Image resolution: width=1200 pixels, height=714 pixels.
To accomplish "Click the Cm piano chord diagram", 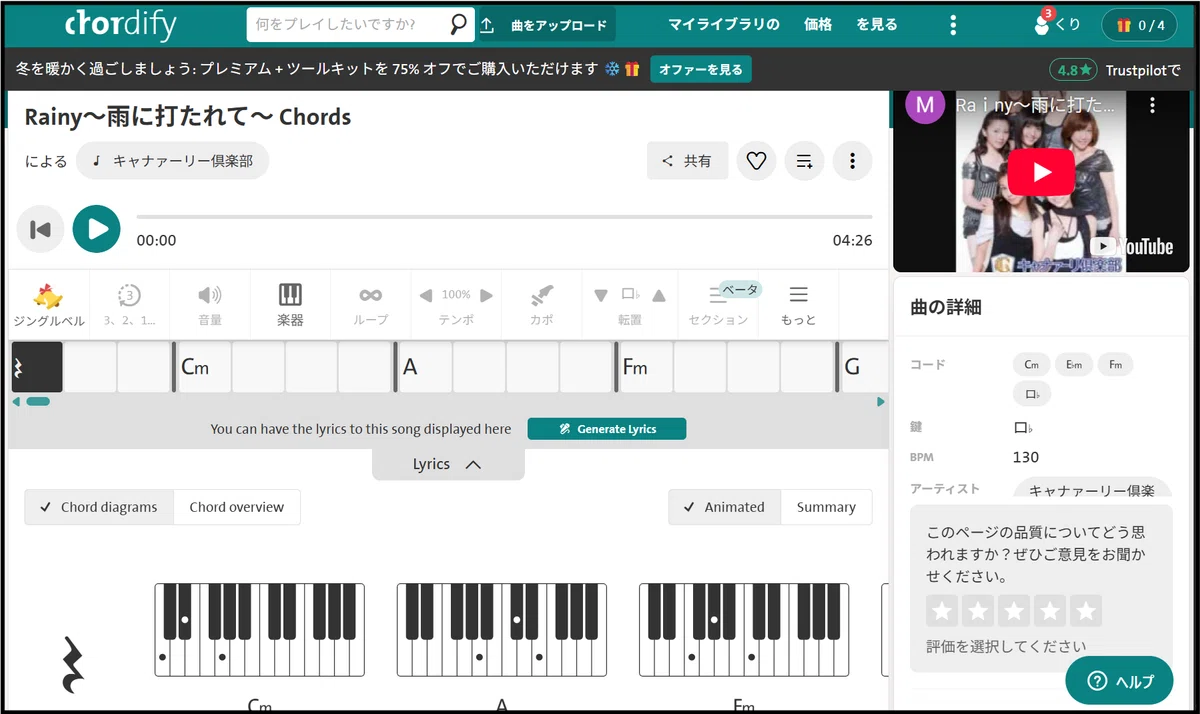I will pyautogui.click(x=260, y=630).
